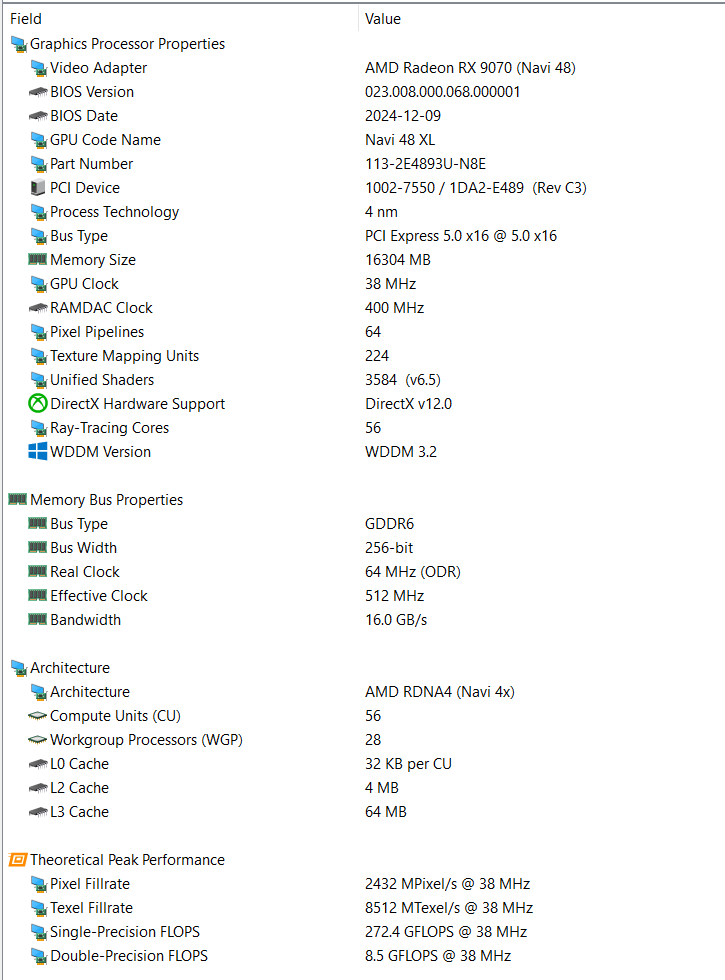
Task: Select the Theoretical Peak Performance heading text
Action: pyautogui.click(x=128, y=860)
